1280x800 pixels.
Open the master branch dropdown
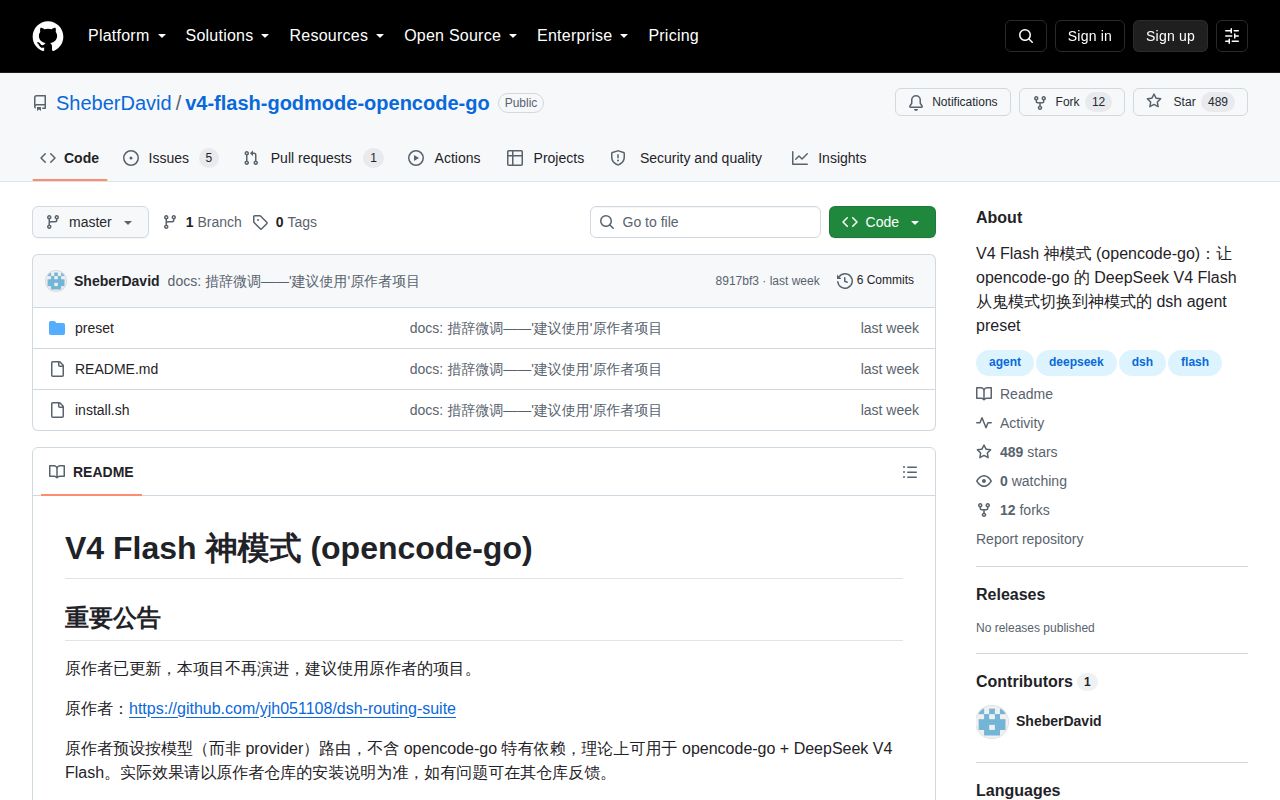coord(90,222)
